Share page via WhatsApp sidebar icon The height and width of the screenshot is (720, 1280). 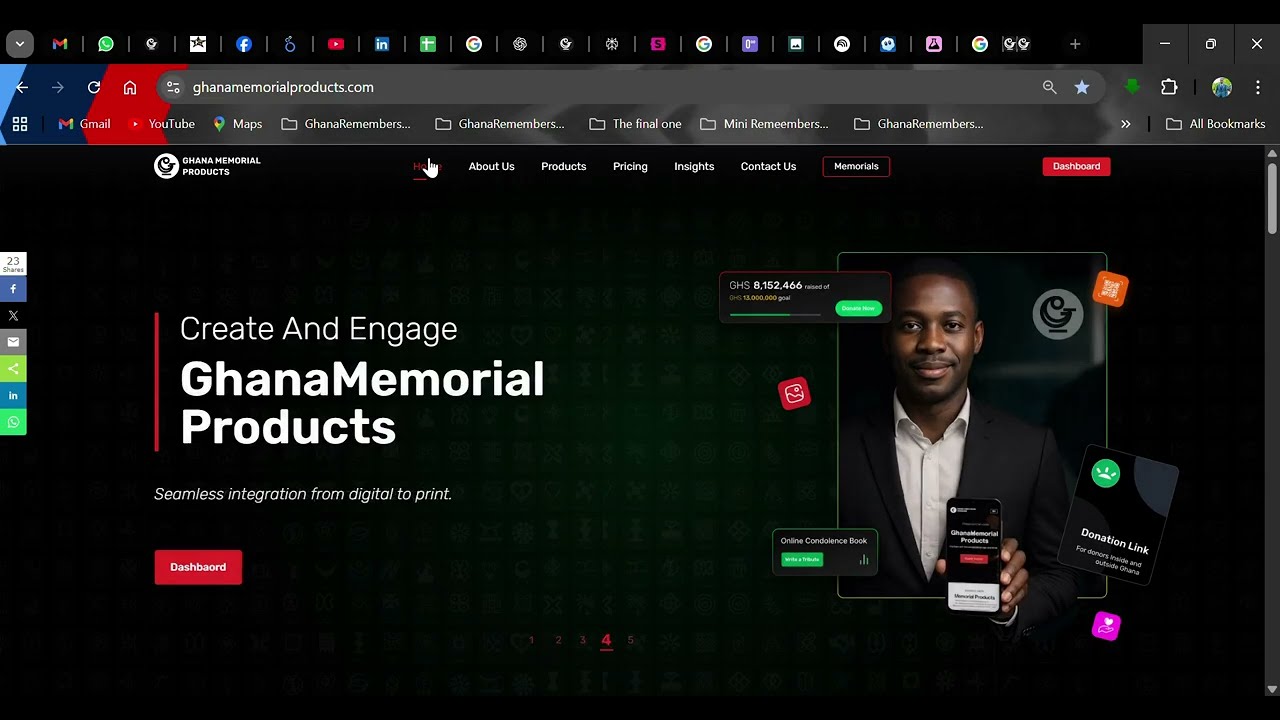13,422
